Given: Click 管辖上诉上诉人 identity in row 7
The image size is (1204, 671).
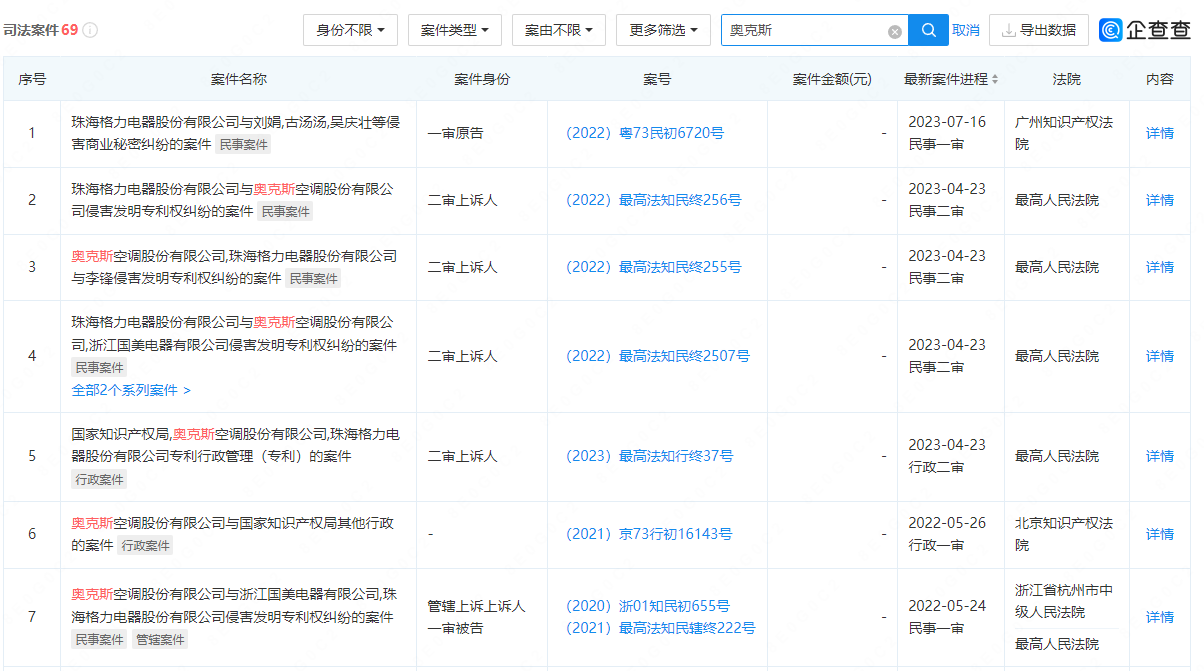Looking at the screenshot, I should click(x=476, y=606).
